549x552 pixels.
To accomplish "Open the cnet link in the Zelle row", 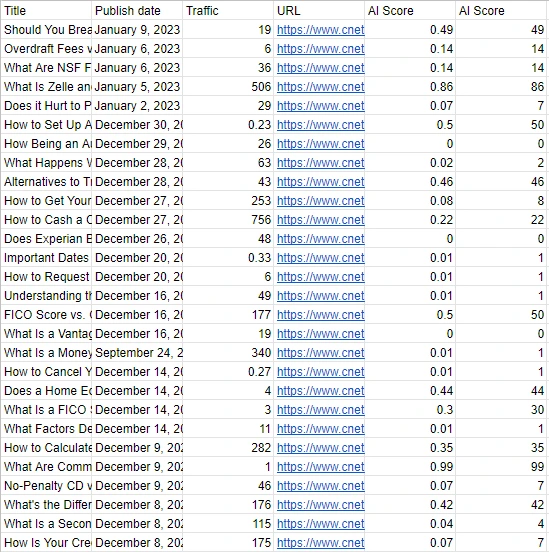I will [x=320, y=87].
